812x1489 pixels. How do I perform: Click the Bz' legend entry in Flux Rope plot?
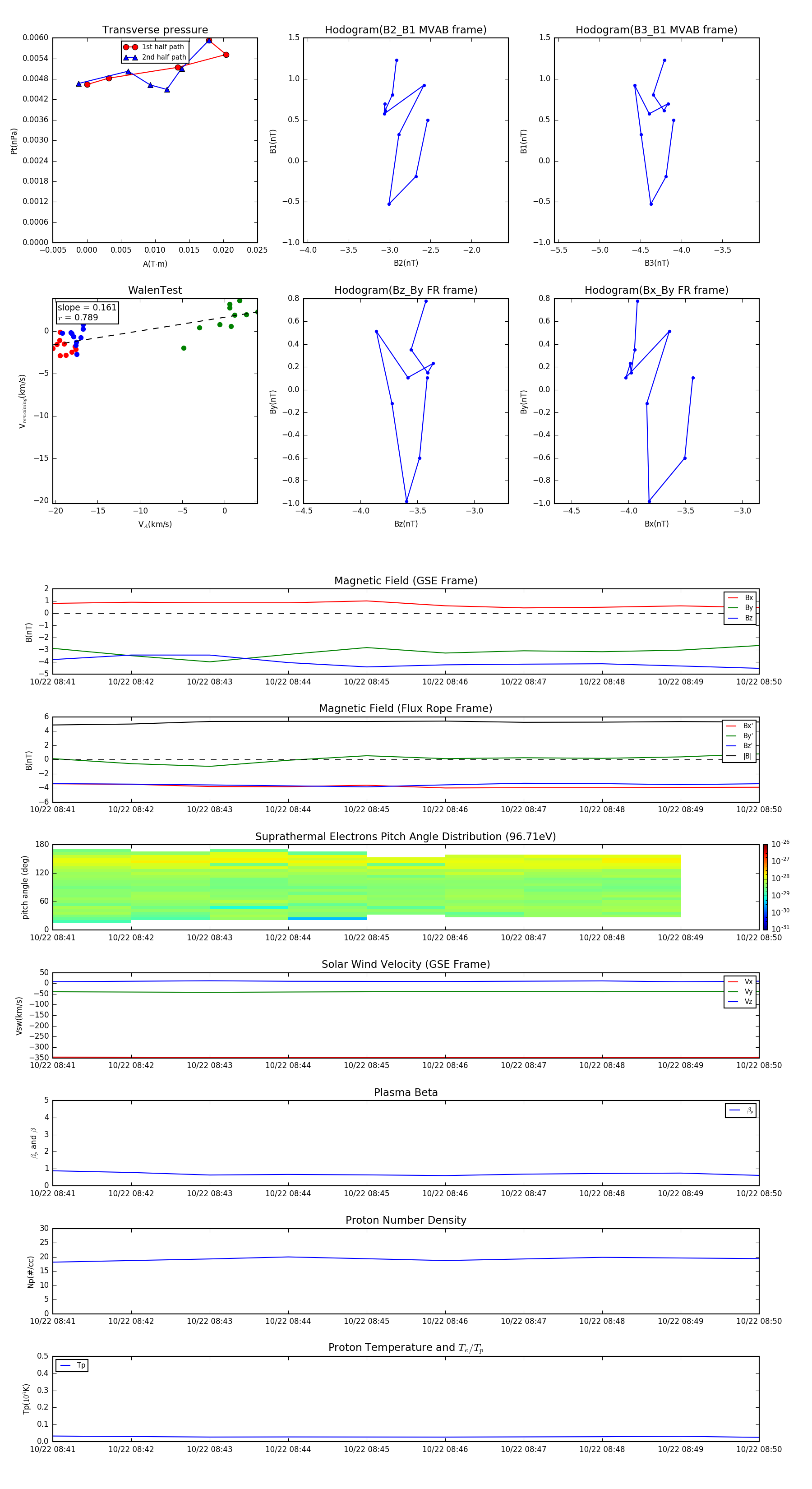click(739, 746)
